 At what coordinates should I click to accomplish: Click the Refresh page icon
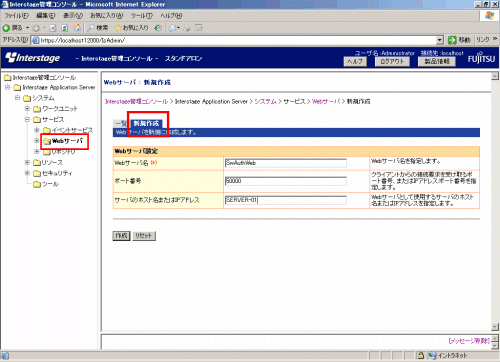click(x=65, y=28)
